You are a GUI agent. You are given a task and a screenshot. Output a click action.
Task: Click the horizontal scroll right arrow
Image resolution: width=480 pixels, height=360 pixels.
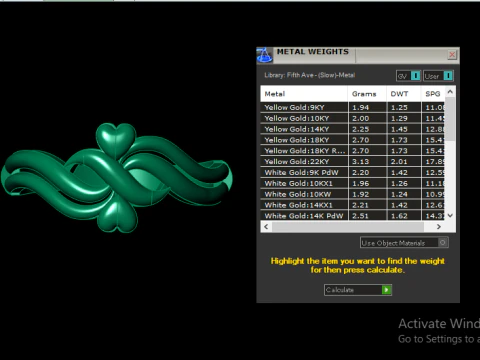pyautogui.click(x=439, y=227)
